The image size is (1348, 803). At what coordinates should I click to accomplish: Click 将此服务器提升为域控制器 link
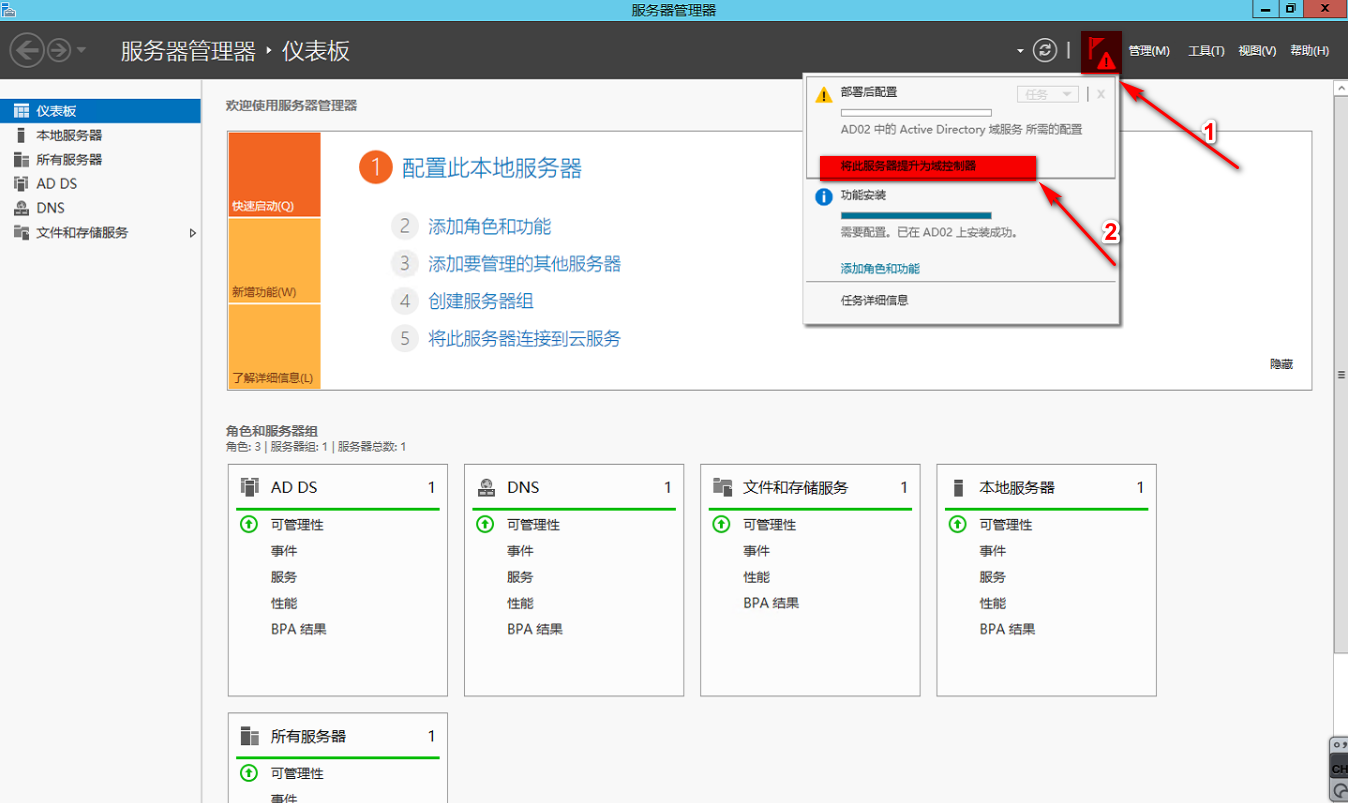908,166
